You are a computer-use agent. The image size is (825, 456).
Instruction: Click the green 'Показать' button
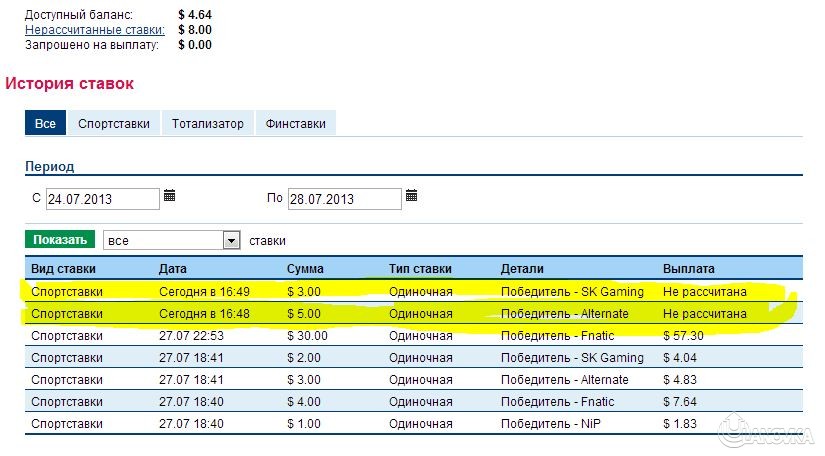(60, 239)
